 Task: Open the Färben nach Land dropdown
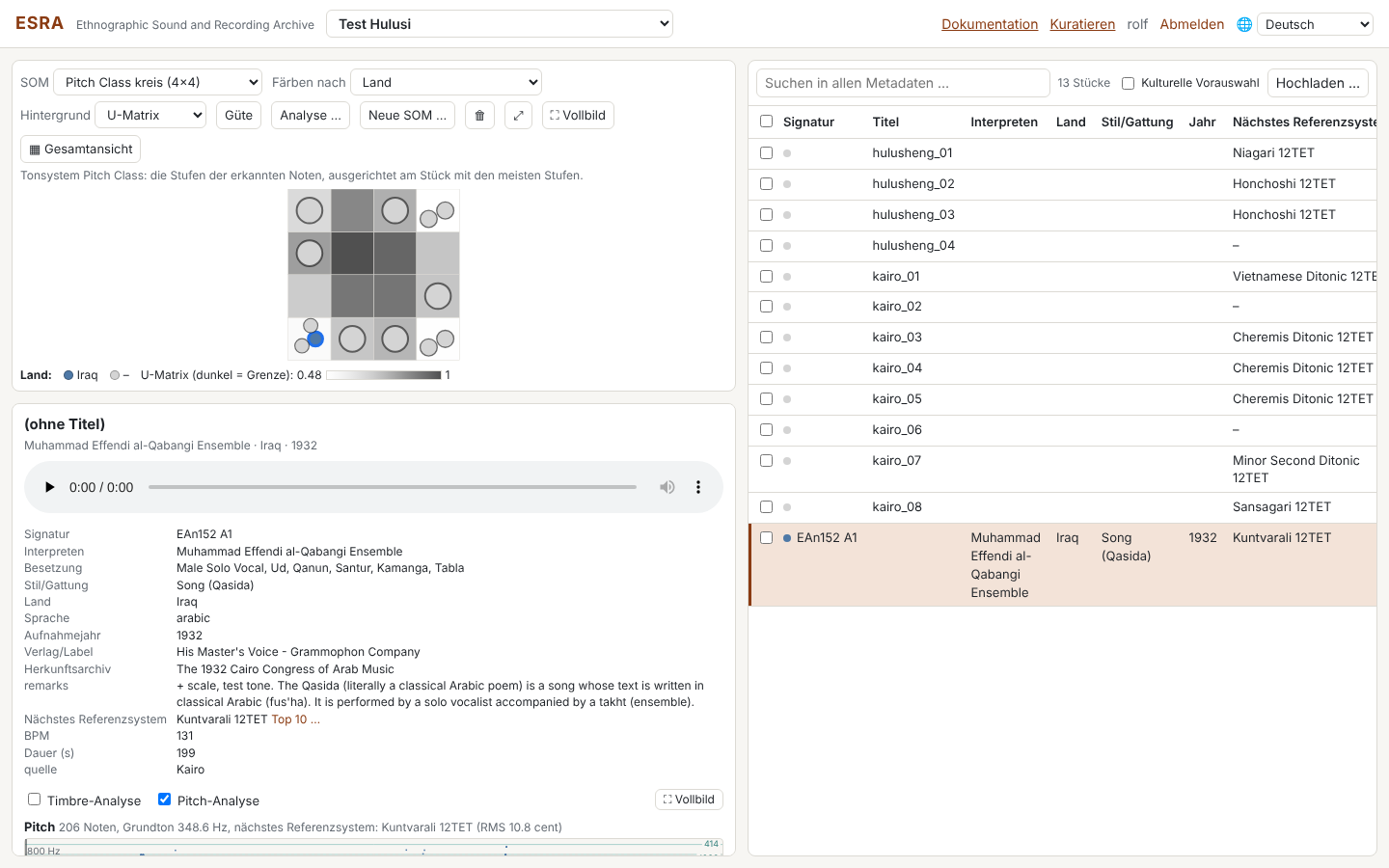click(446, 82)
